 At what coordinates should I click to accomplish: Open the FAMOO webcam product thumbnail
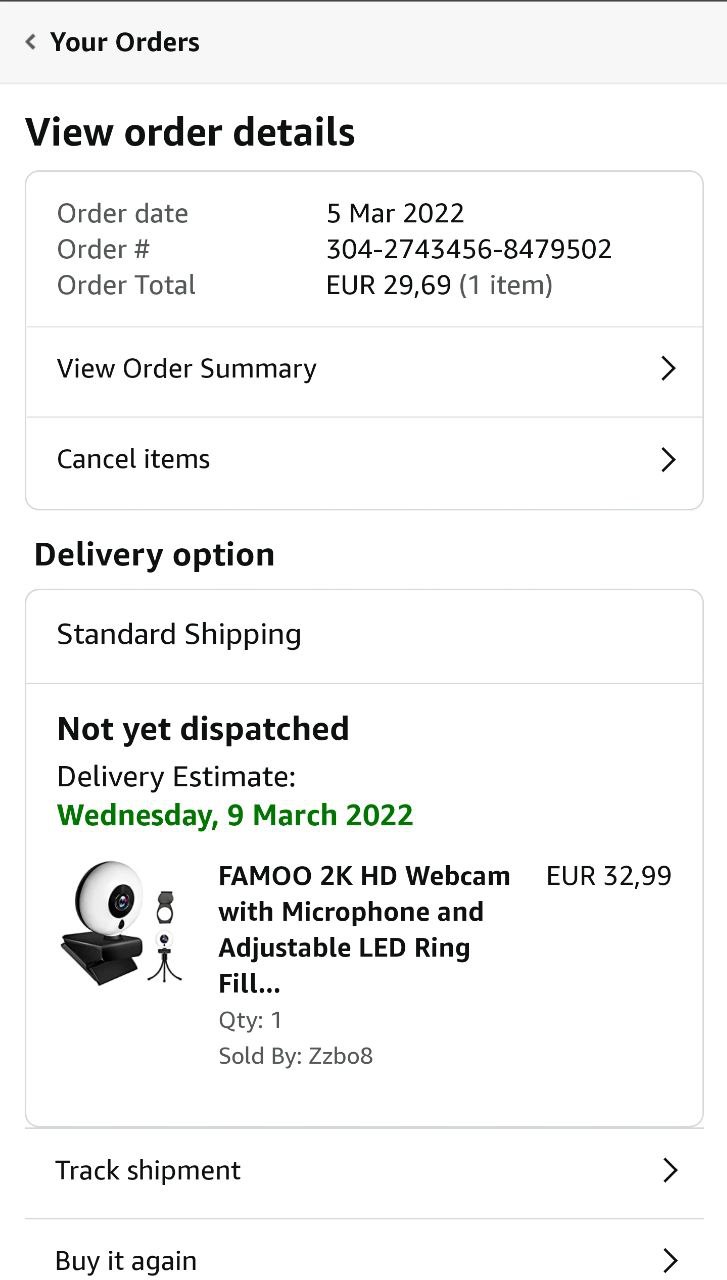pyautogui.click(x=119, y=924)
